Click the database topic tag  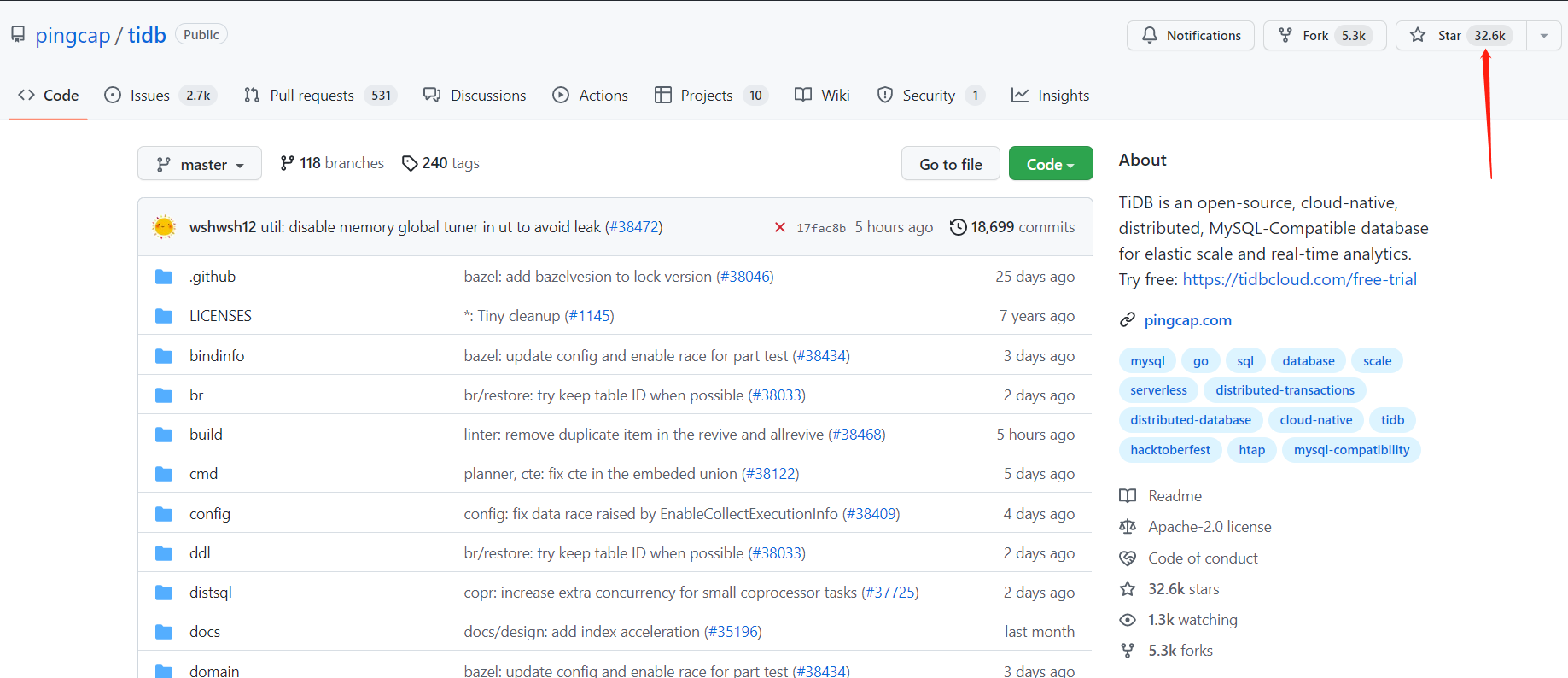pos(1309,361)
